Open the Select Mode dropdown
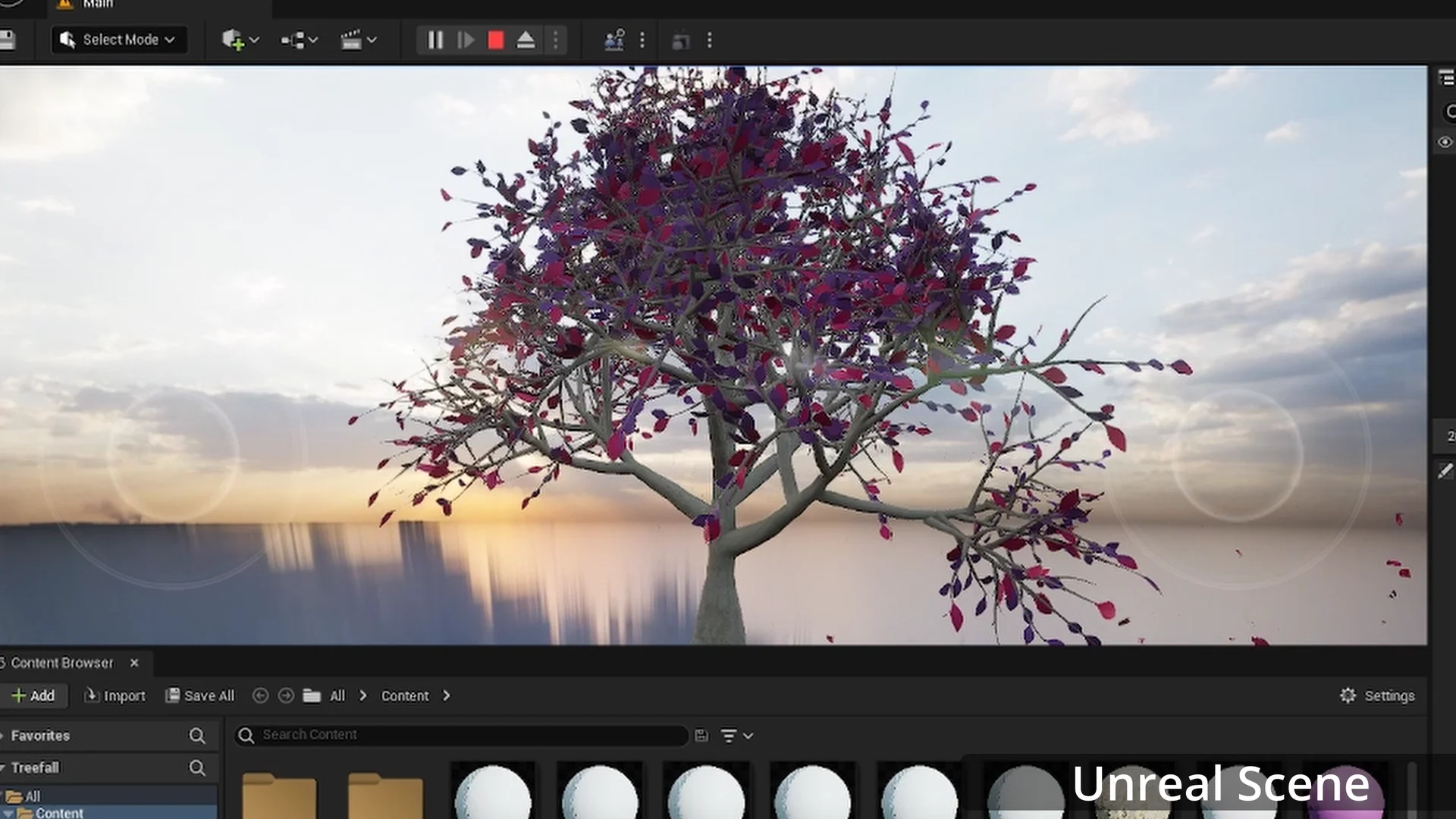 click(x=119, y=39)
